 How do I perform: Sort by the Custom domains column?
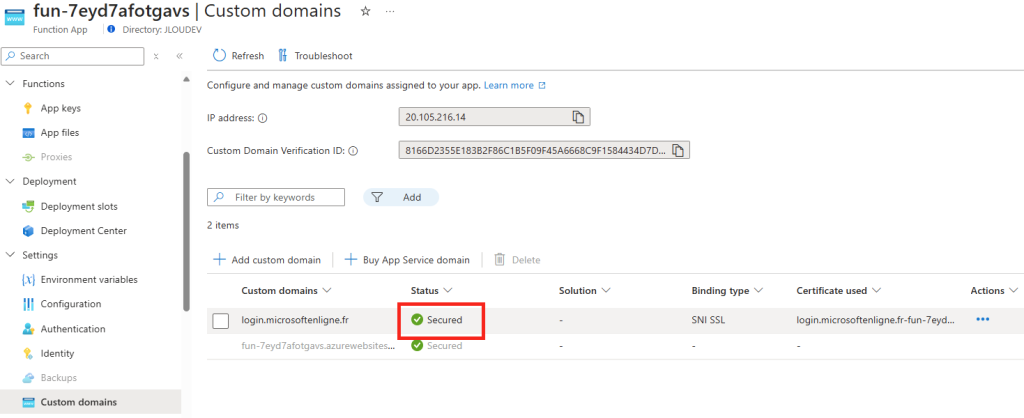coord(287,290)
